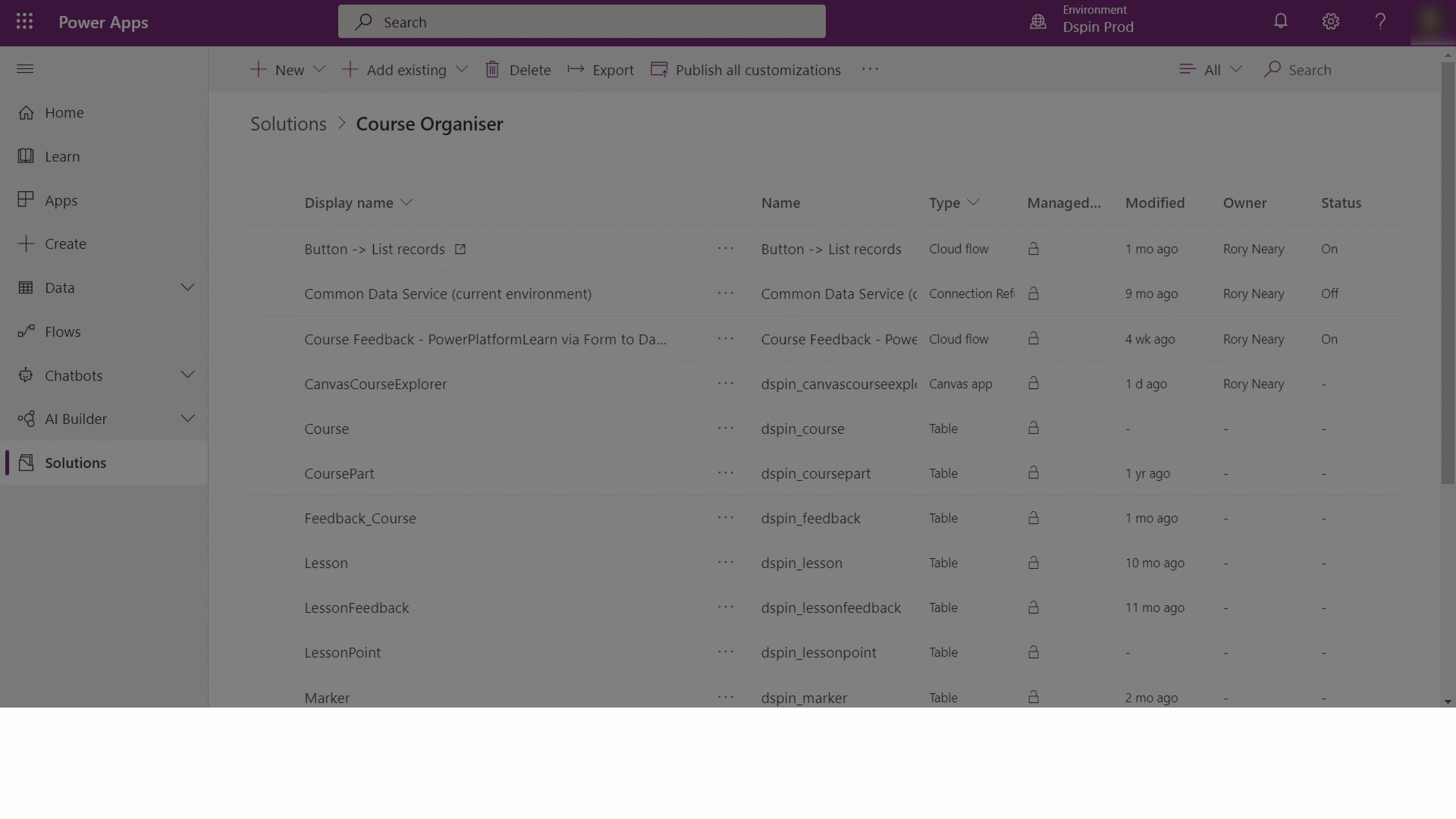Click Solutions breadcrumb link

[x=289, y=123]
